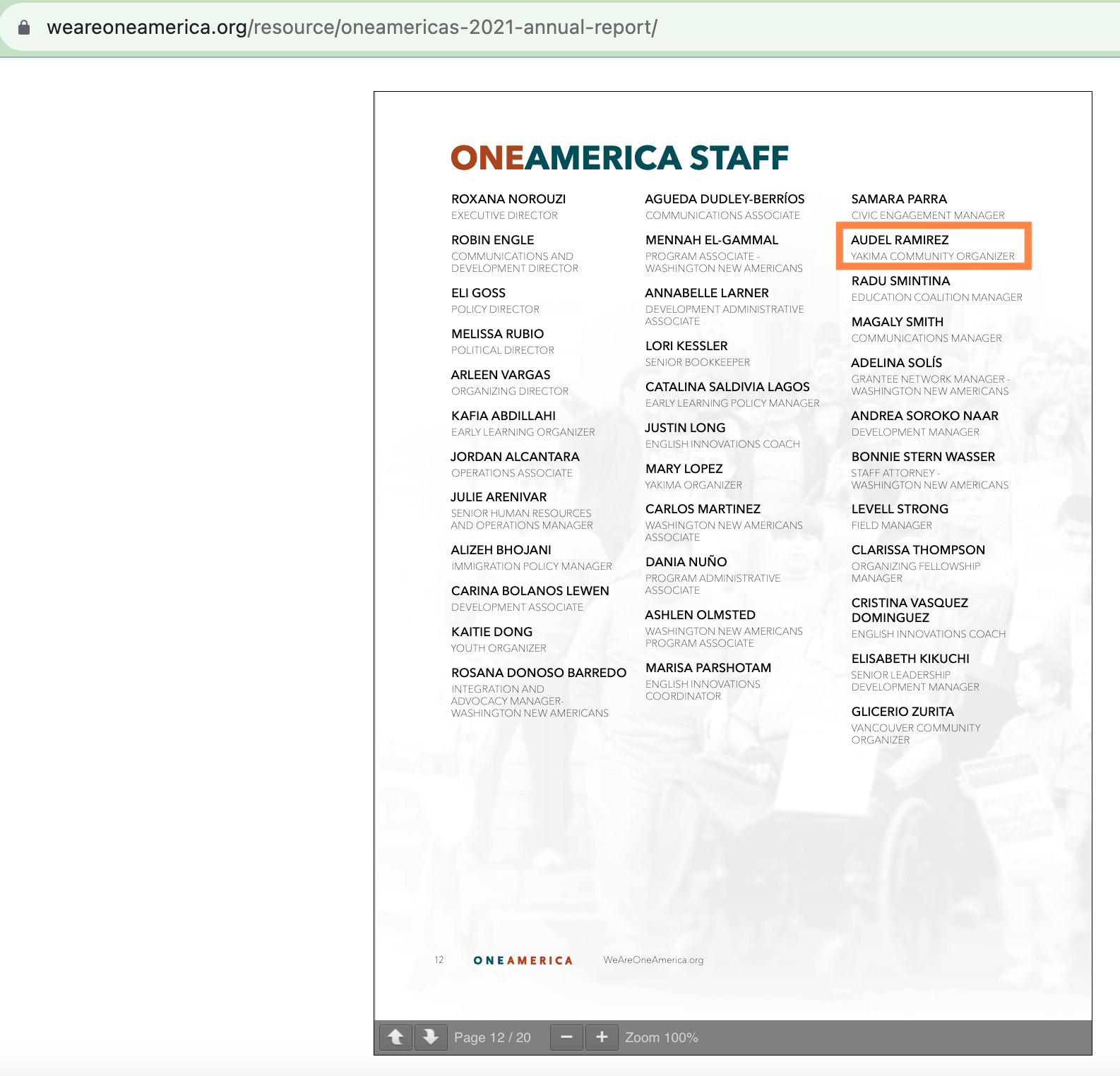
Task: Select the name Glicerio Zurita
Action: click(x=902, y=712)
